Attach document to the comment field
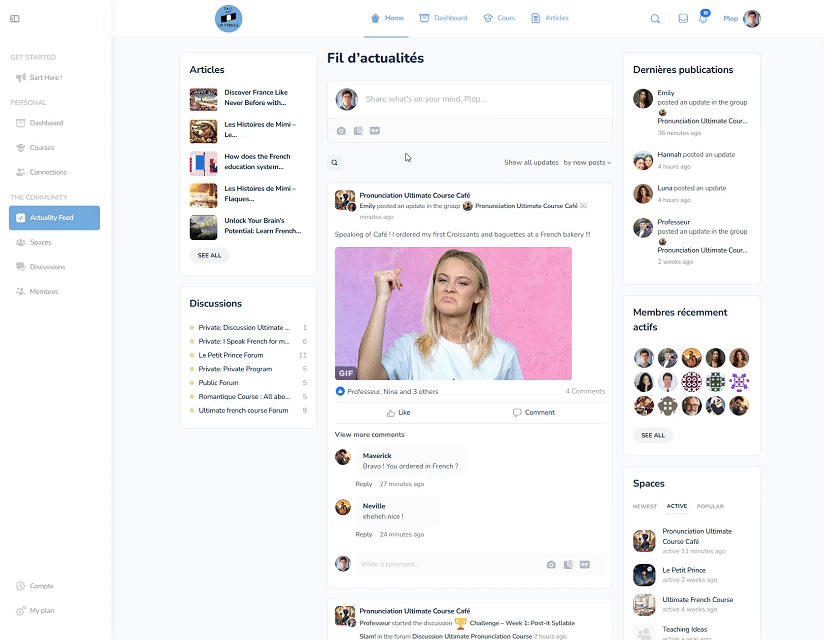 click(x=568, y=565)
